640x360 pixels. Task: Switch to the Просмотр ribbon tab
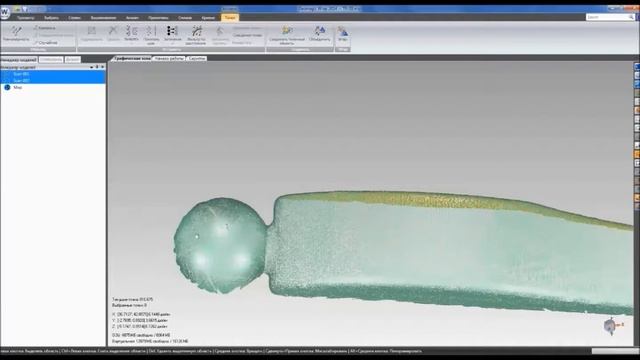[x=26, y=18]
